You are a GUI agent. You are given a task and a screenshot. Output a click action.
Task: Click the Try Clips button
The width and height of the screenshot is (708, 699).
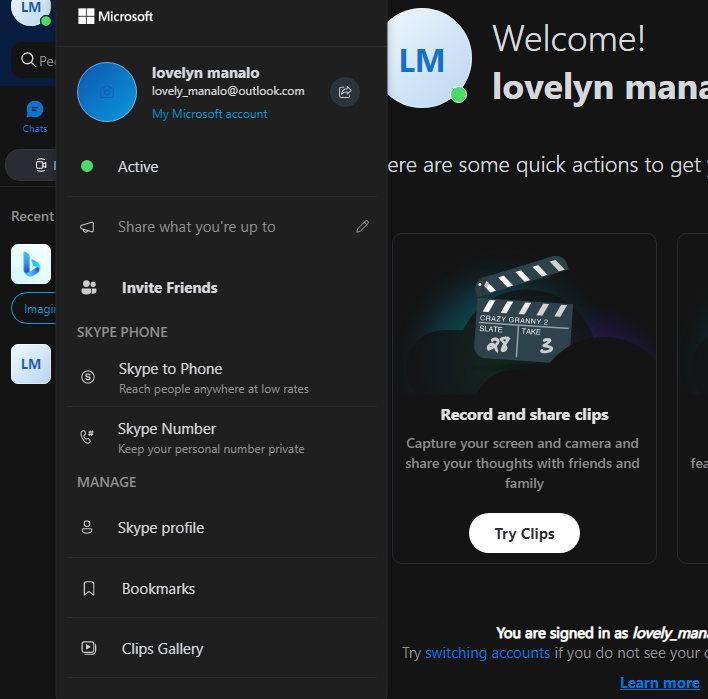524,533
